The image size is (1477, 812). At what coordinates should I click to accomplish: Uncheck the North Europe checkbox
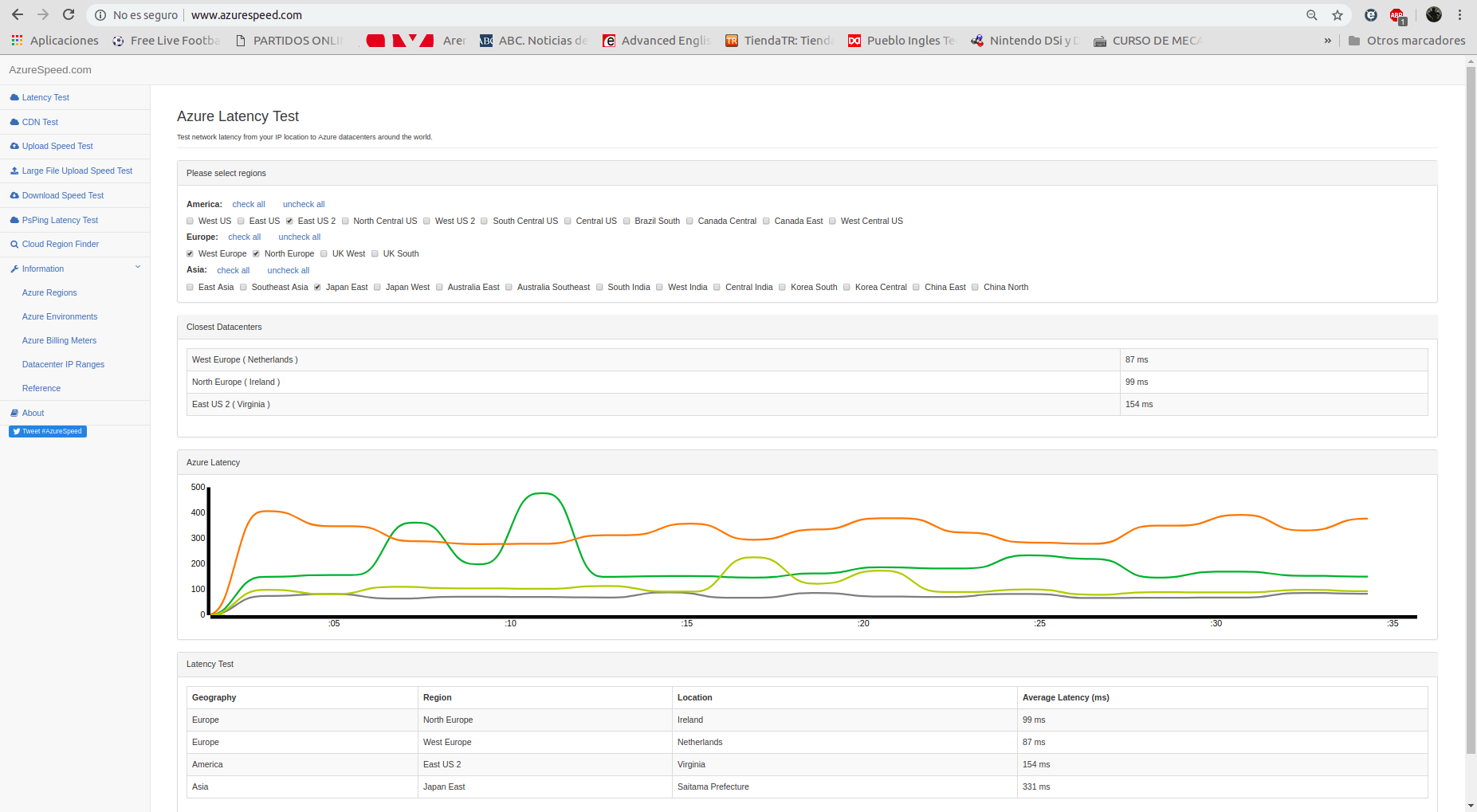tap(256, 254)
